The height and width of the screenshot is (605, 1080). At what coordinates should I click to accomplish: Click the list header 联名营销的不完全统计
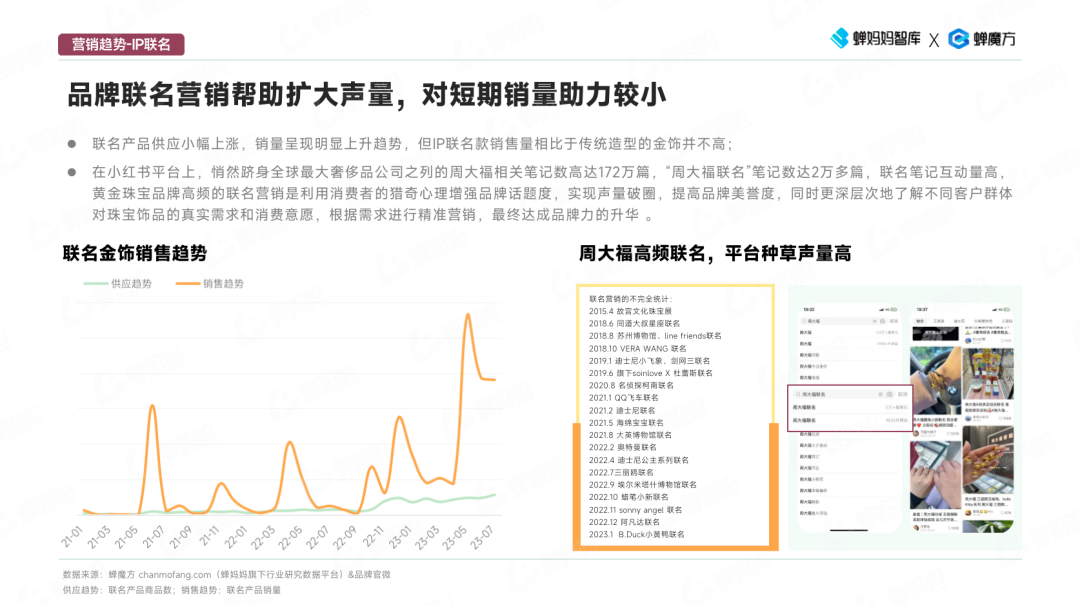(631, 299)
